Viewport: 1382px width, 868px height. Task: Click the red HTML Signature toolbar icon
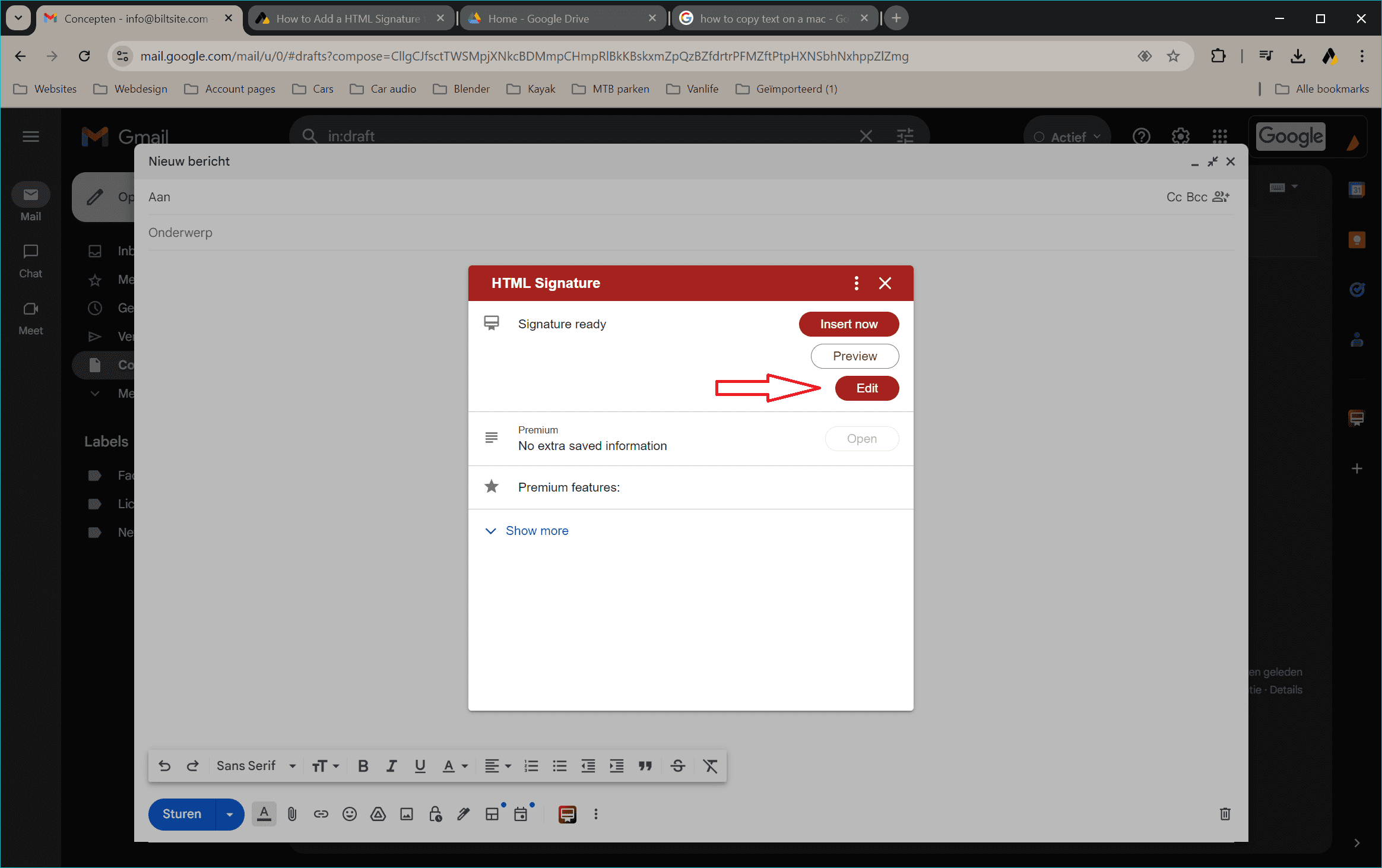pyautogui.click(x=567, y=814)
